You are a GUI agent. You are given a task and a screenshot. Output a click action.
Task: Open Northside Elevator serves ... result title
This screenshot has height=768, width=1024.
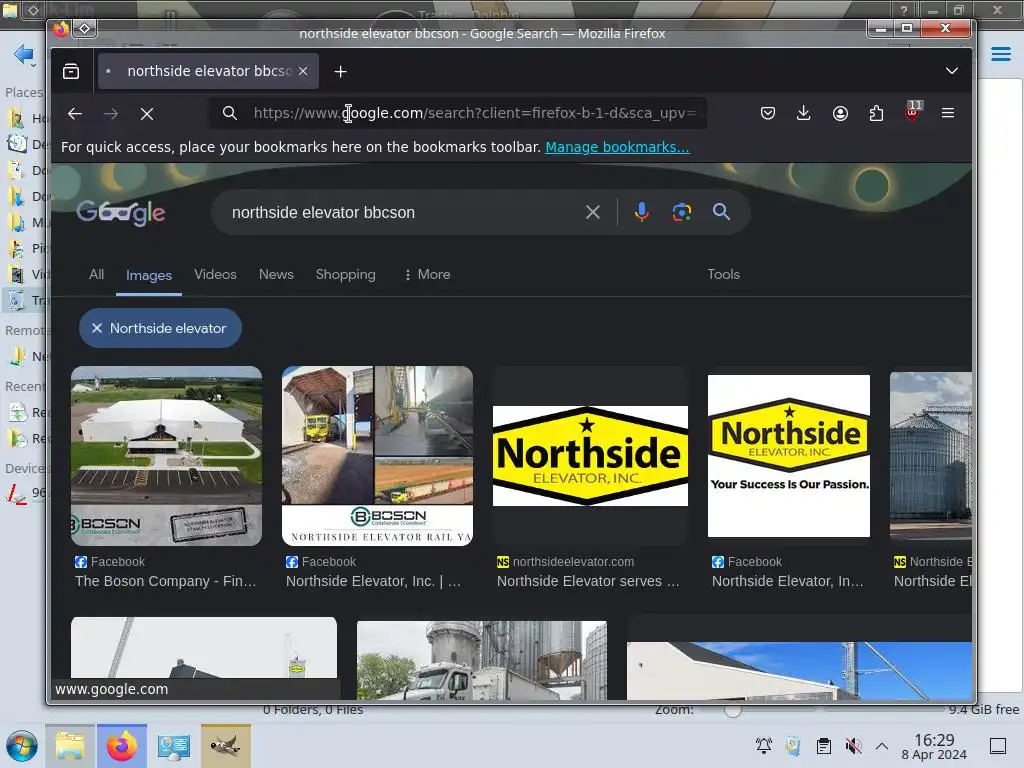[588, 581]
